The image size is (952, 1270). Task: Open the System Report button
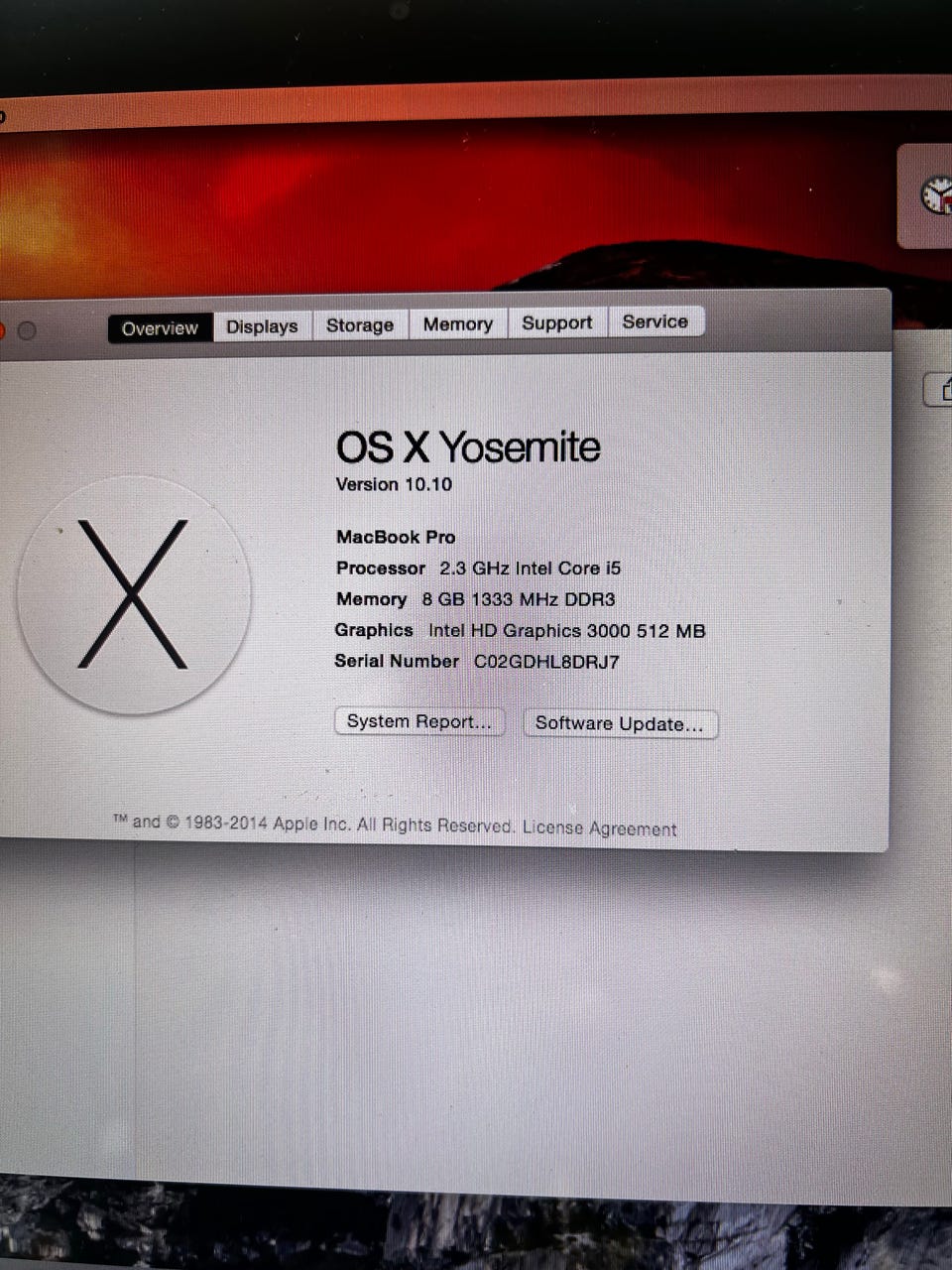[x=419, y=721]
